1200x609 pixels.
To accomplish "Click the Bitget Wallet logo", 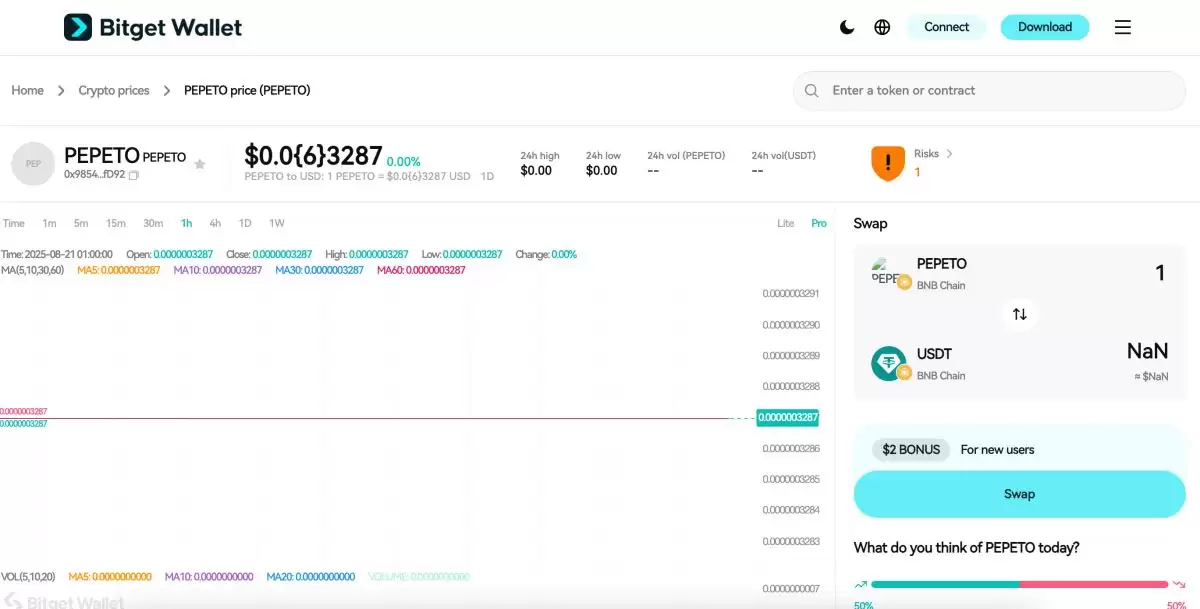I will click(153, 27).
